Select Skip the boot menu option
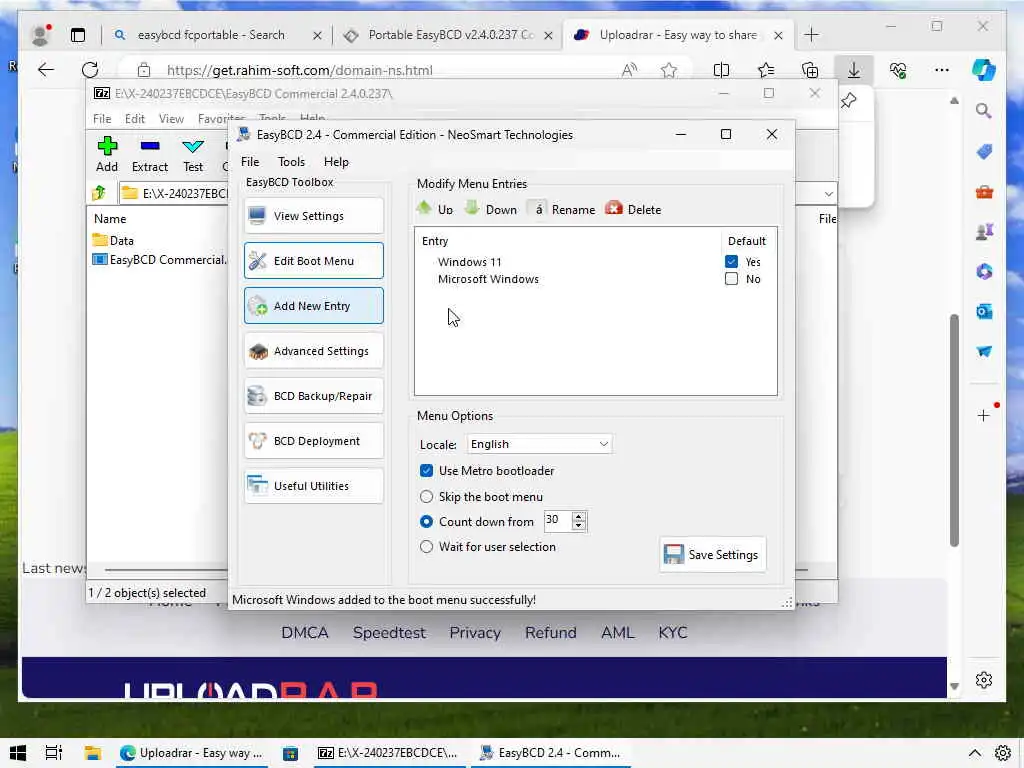 coord(426,497)
